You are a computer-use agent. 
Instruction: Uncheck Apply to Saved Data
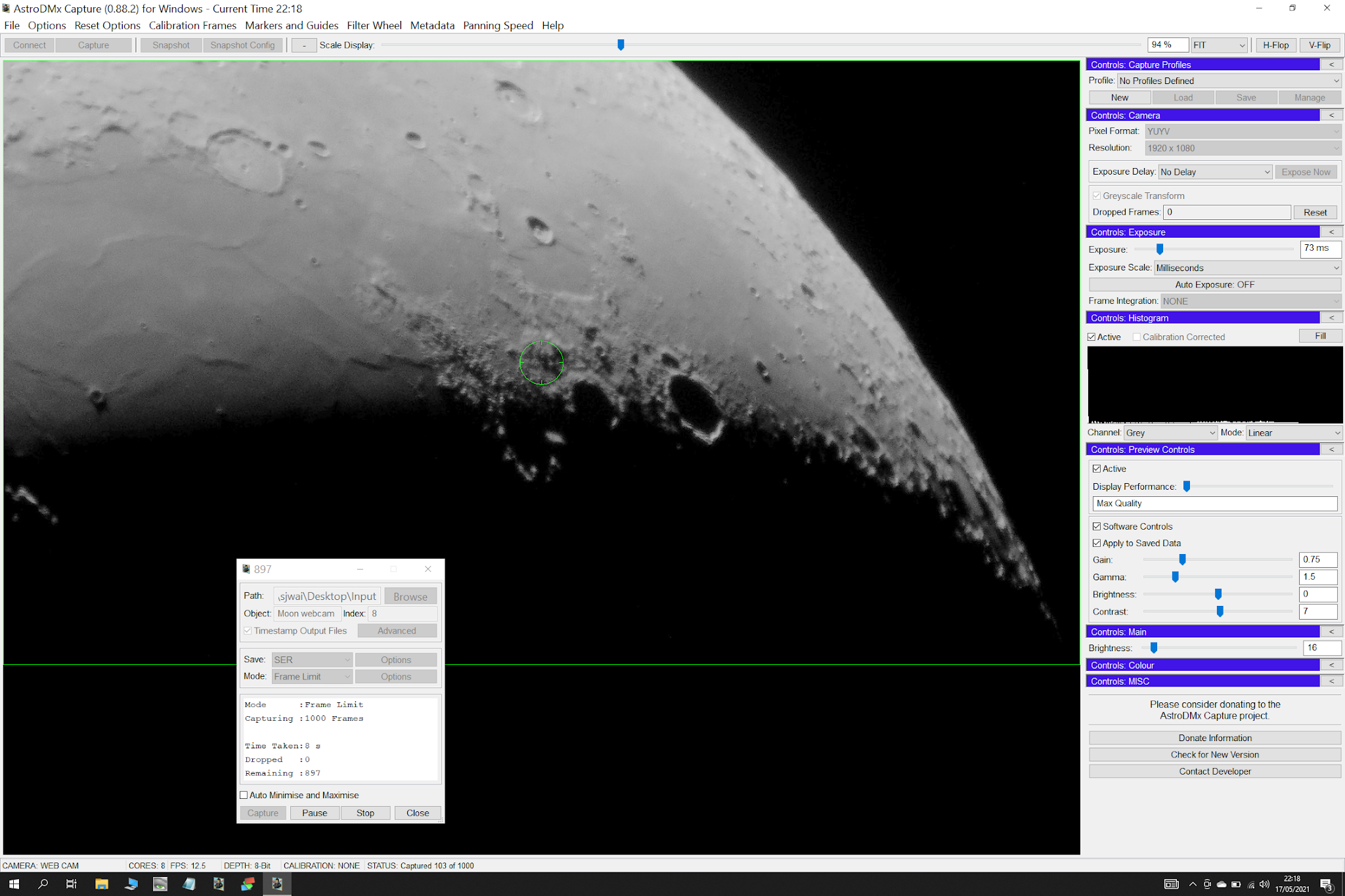tap(1097, 543)
